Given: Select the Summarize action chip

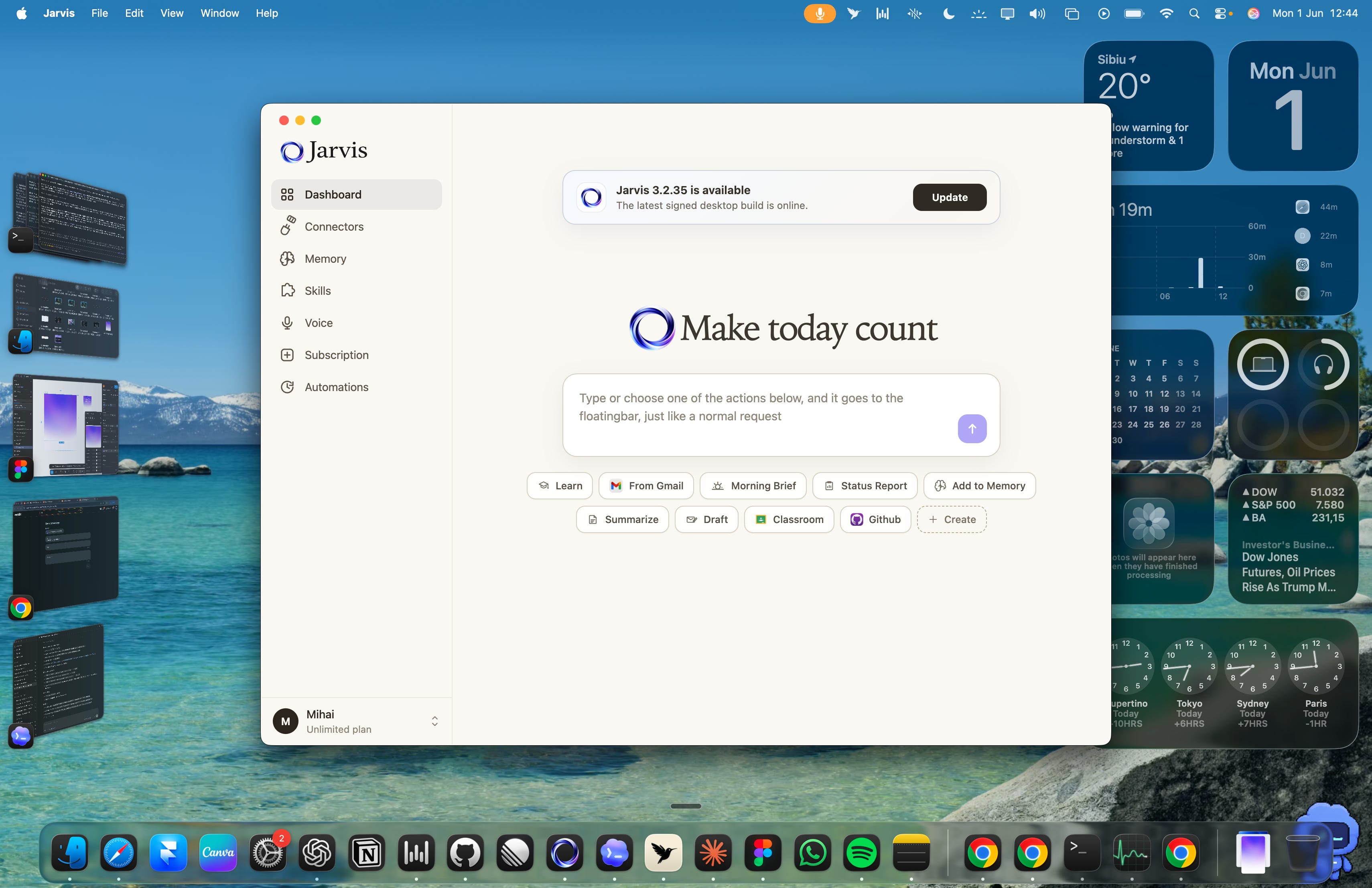Looking at the screenshot, I should click(x=623, y=519).
